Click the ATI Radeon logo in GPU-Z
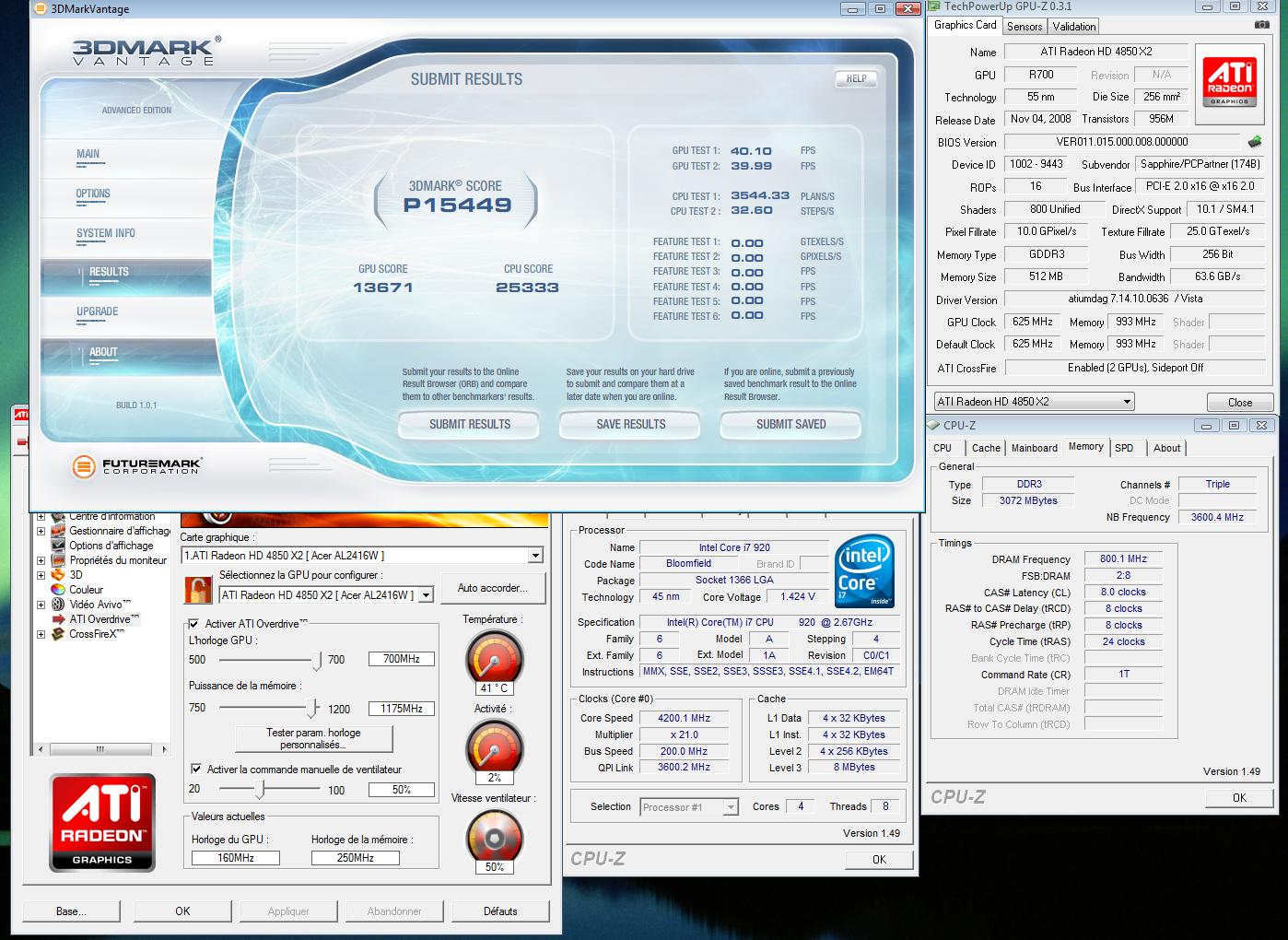The image size is (1288, 940). coord(1230,83)
